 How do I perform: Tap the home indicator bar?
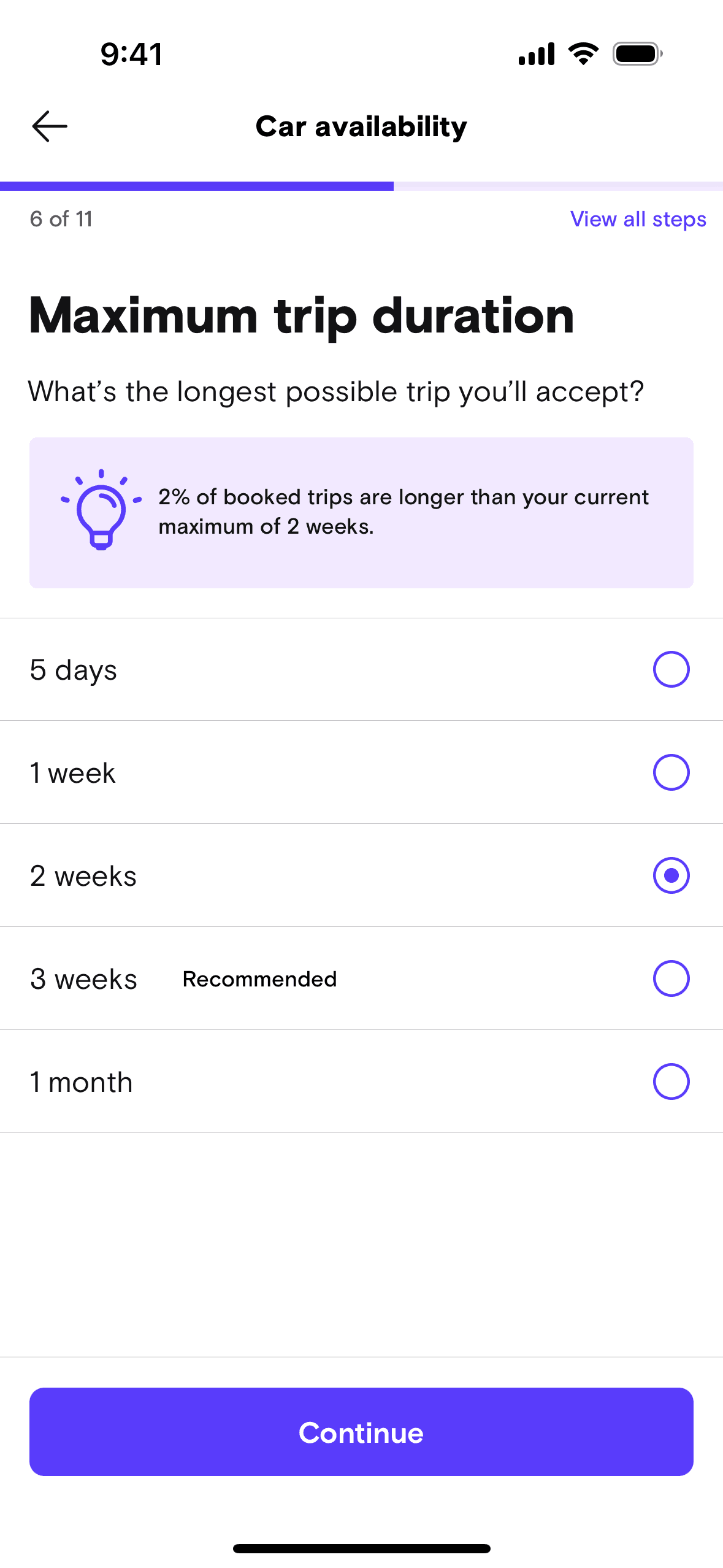pos(361,1548)
